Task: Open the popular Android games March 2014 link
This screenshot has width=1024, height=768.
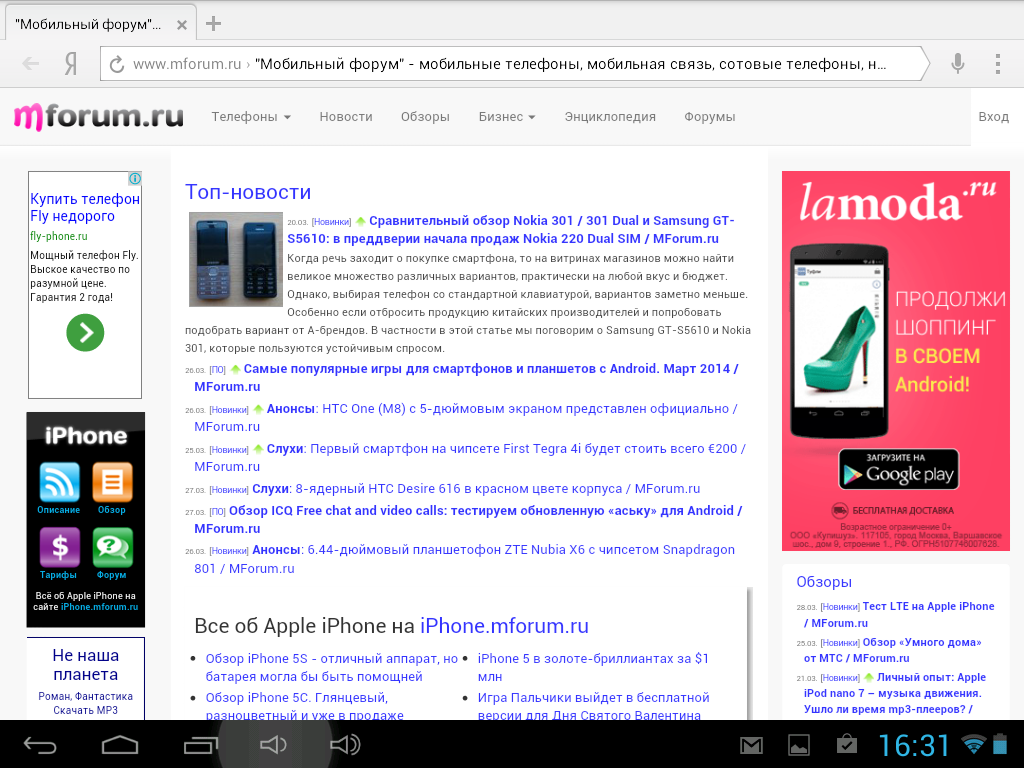Action: pos(466,377)
